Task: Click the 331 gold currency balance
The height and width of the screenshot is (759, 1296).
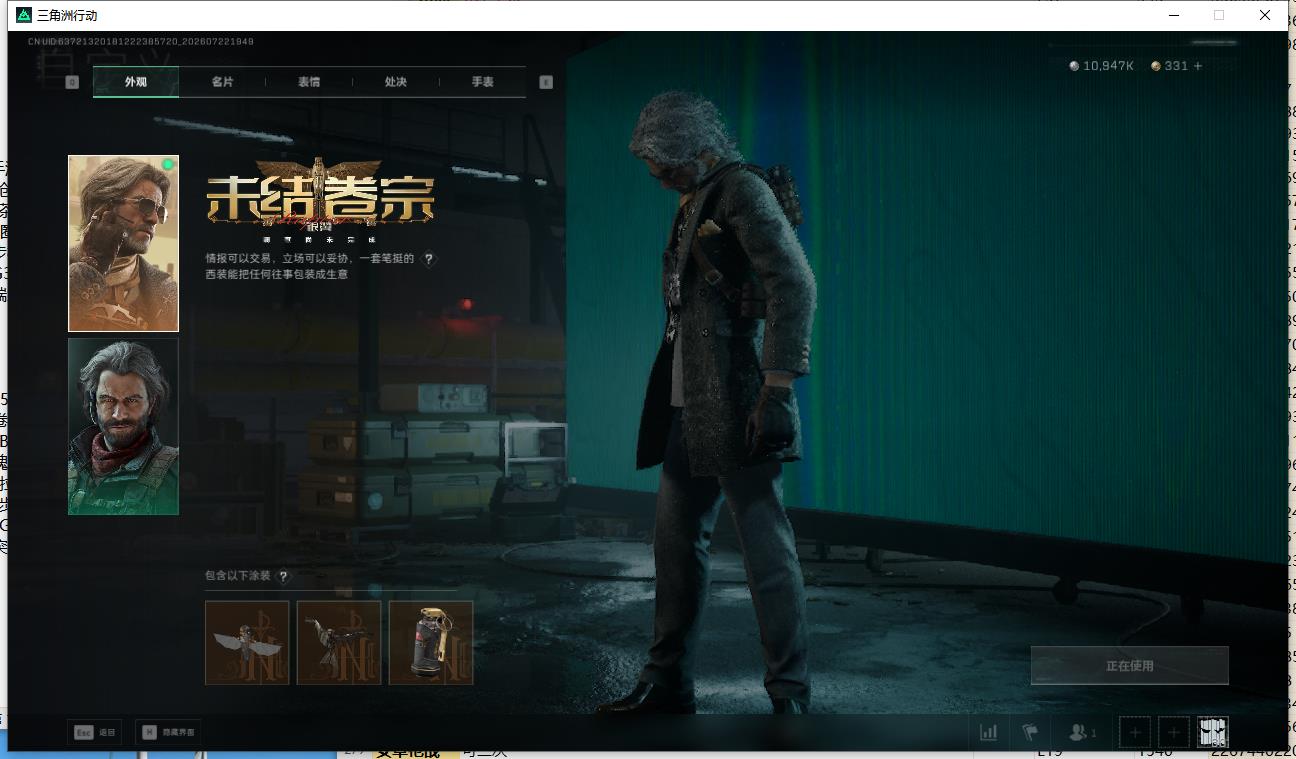Action: coord(1170,66)
